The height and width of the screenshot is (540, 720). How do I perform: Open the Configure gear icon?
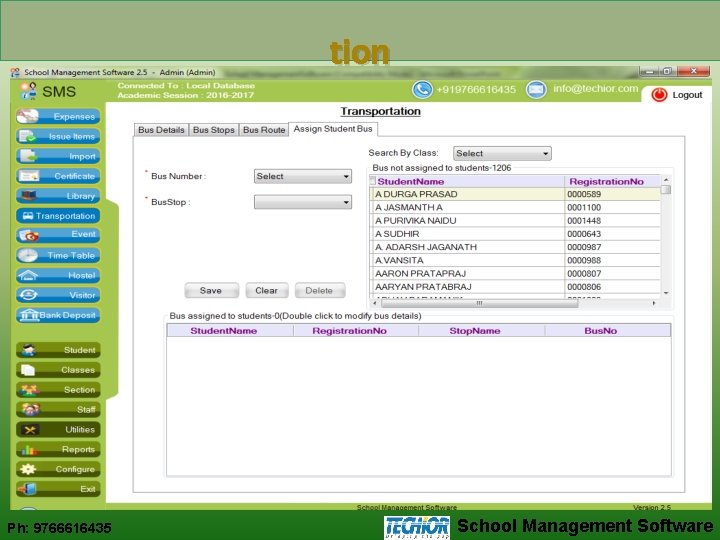28,469
